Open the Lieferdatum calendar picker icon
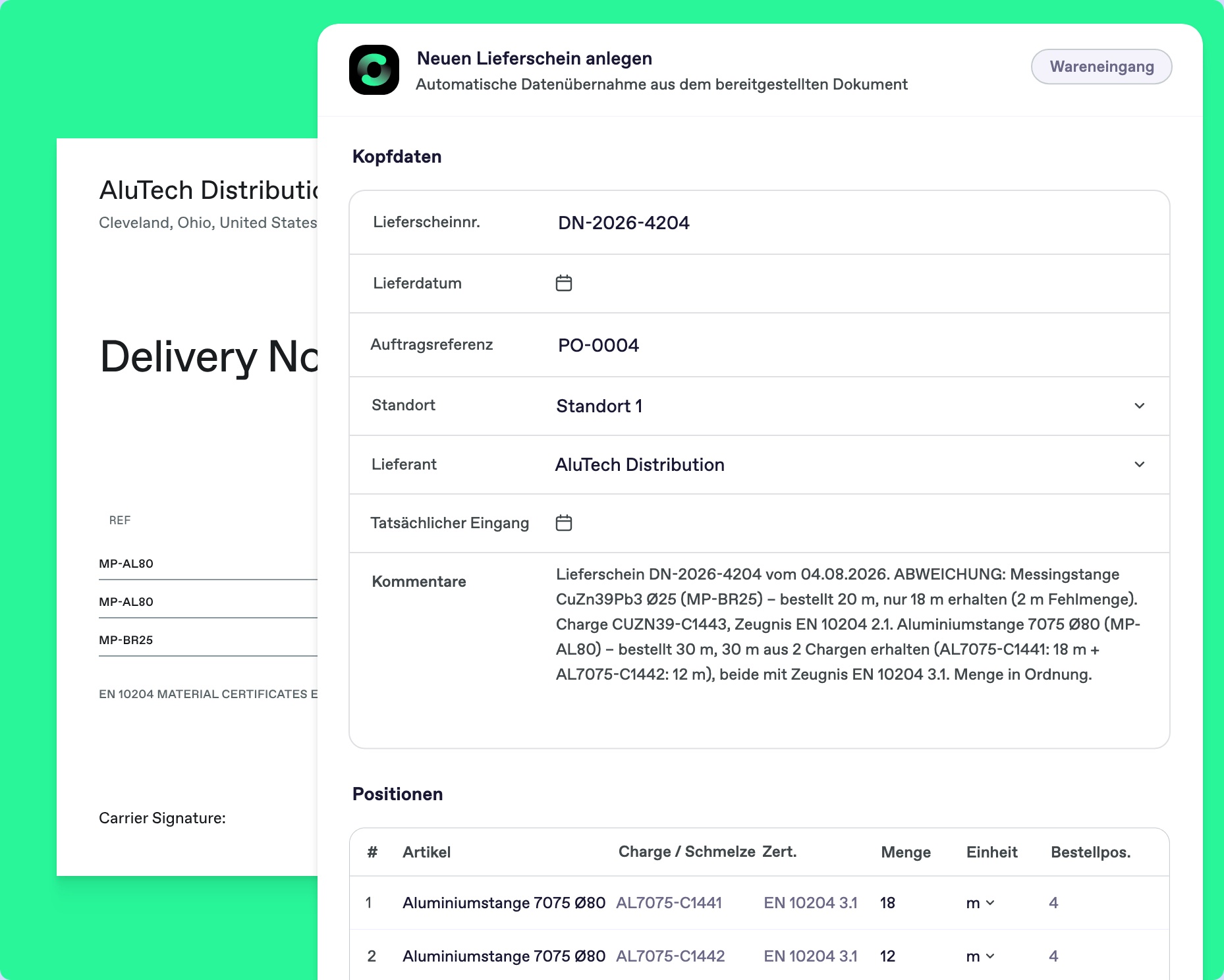The image size is (1224, 980). (564, 283)
